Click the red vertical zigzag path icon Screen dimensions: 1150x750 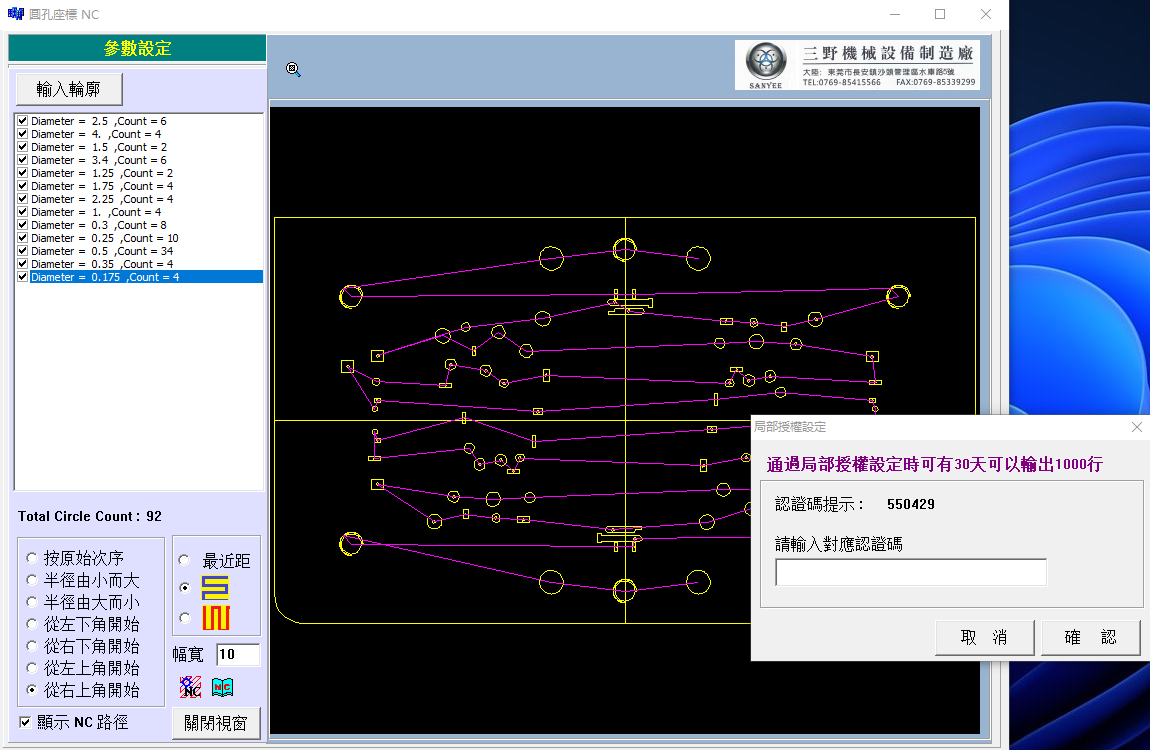(x=216, y=618)
